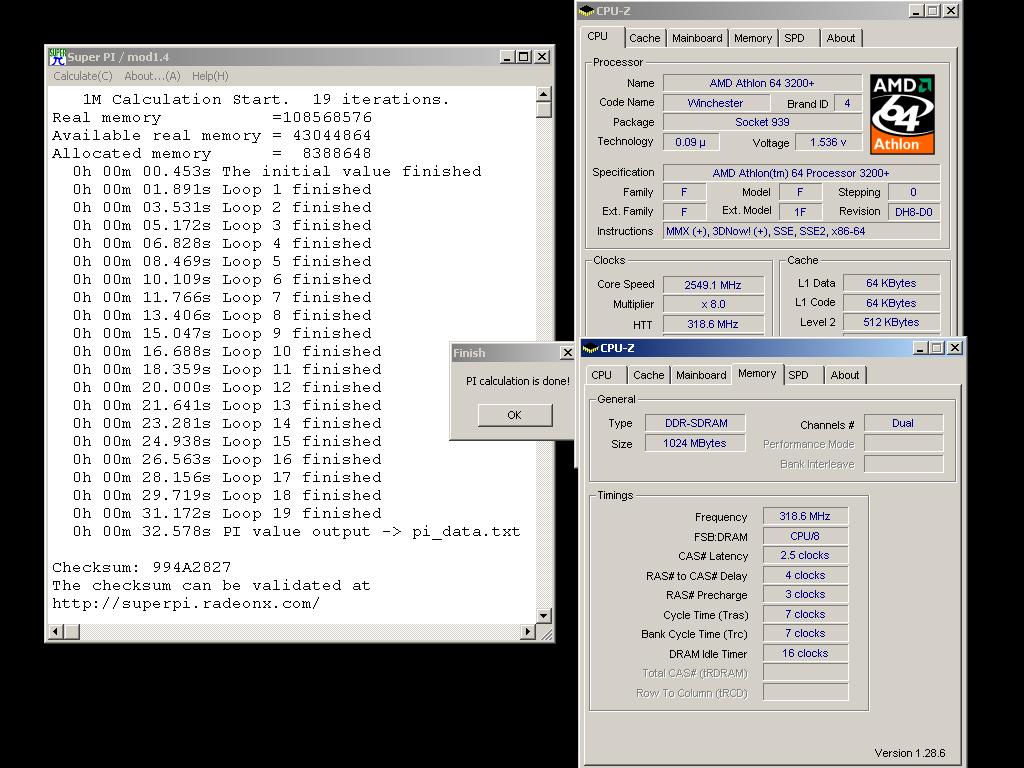Open Cache tab in lower CPU-Z window
Screen dimensions: 1024x768
point(648,375)
